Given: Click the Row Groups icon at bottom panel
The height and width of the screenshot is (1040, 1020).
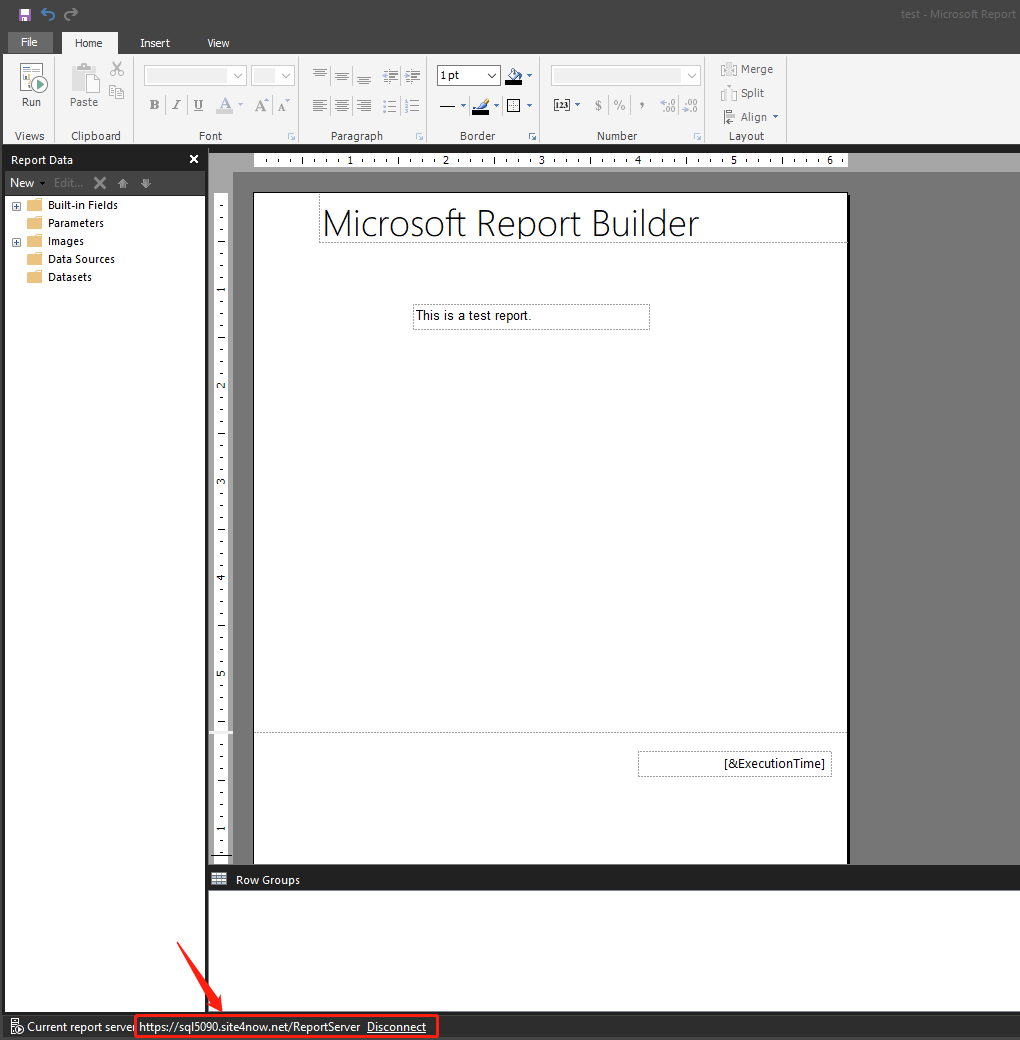Looking at the screenshot, I should (219, 879).
